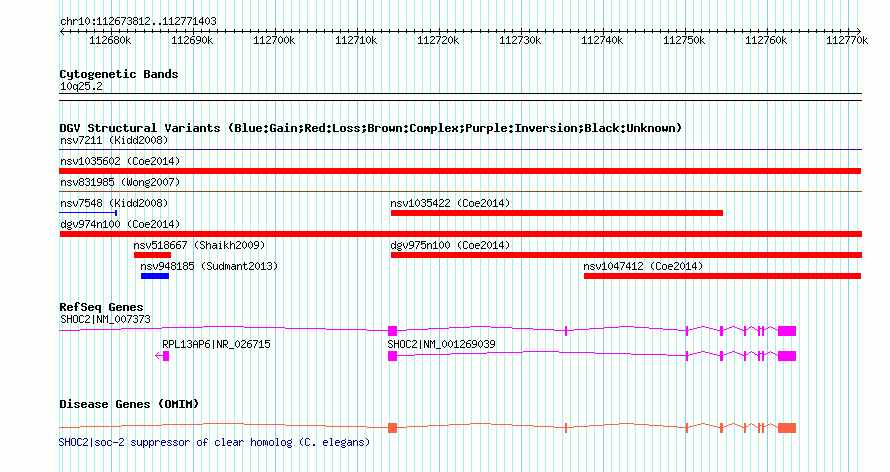Click the 112750k ruler tick label

pos(684,40)
